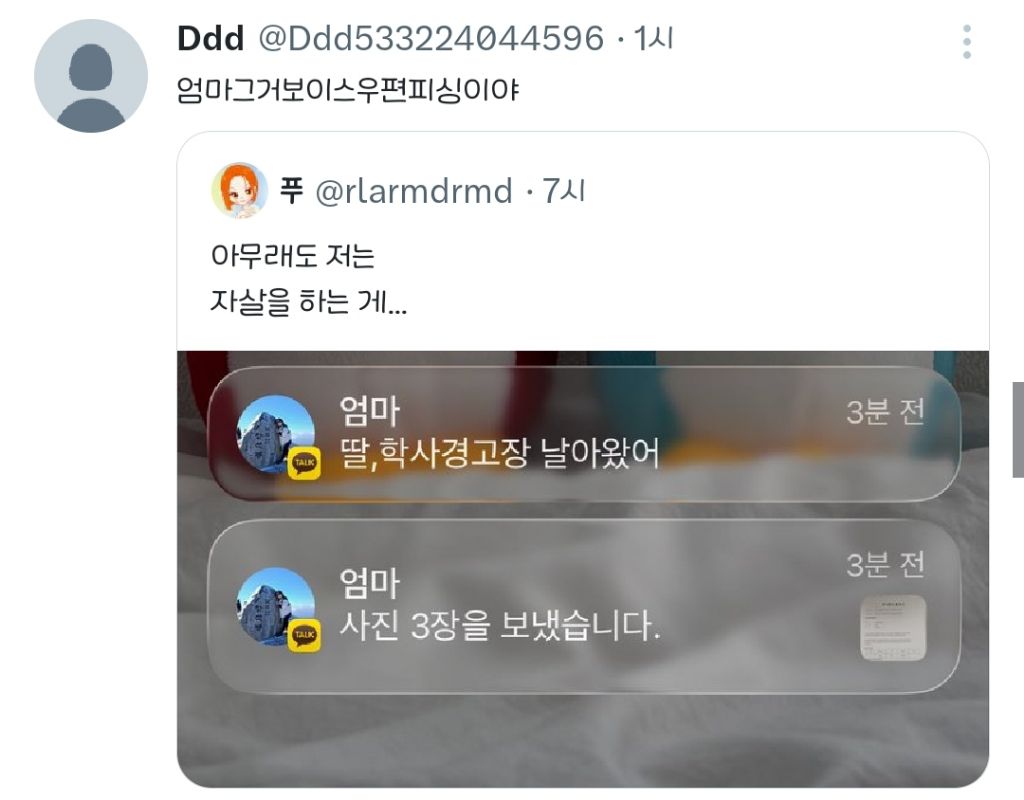Open the 1시 timestamp of the tweet

(x=653, y=39)
